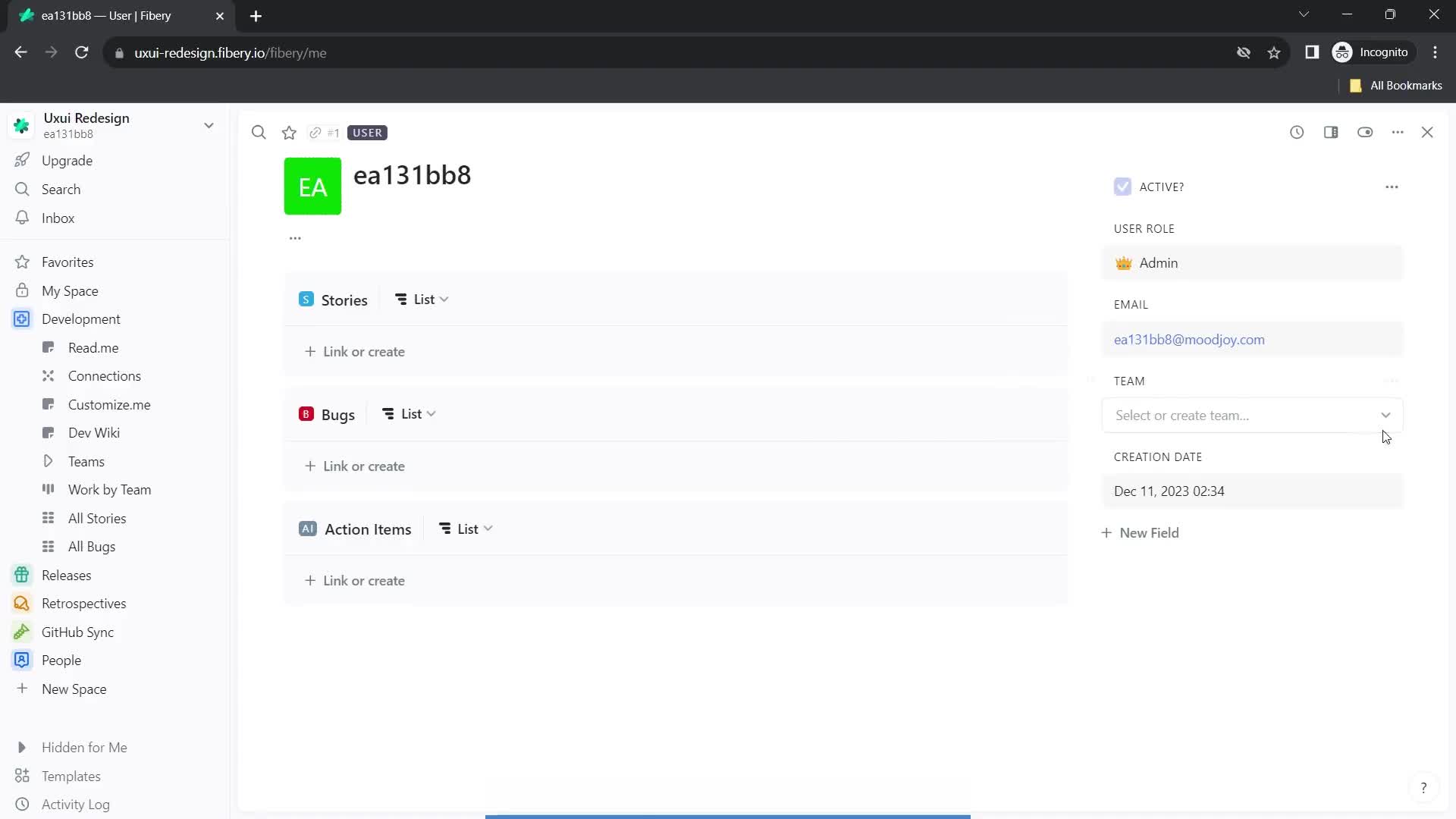The image size is (1456, 819).
Task: Open Activity Log in sidebar
Action: [x=75, y=804]
